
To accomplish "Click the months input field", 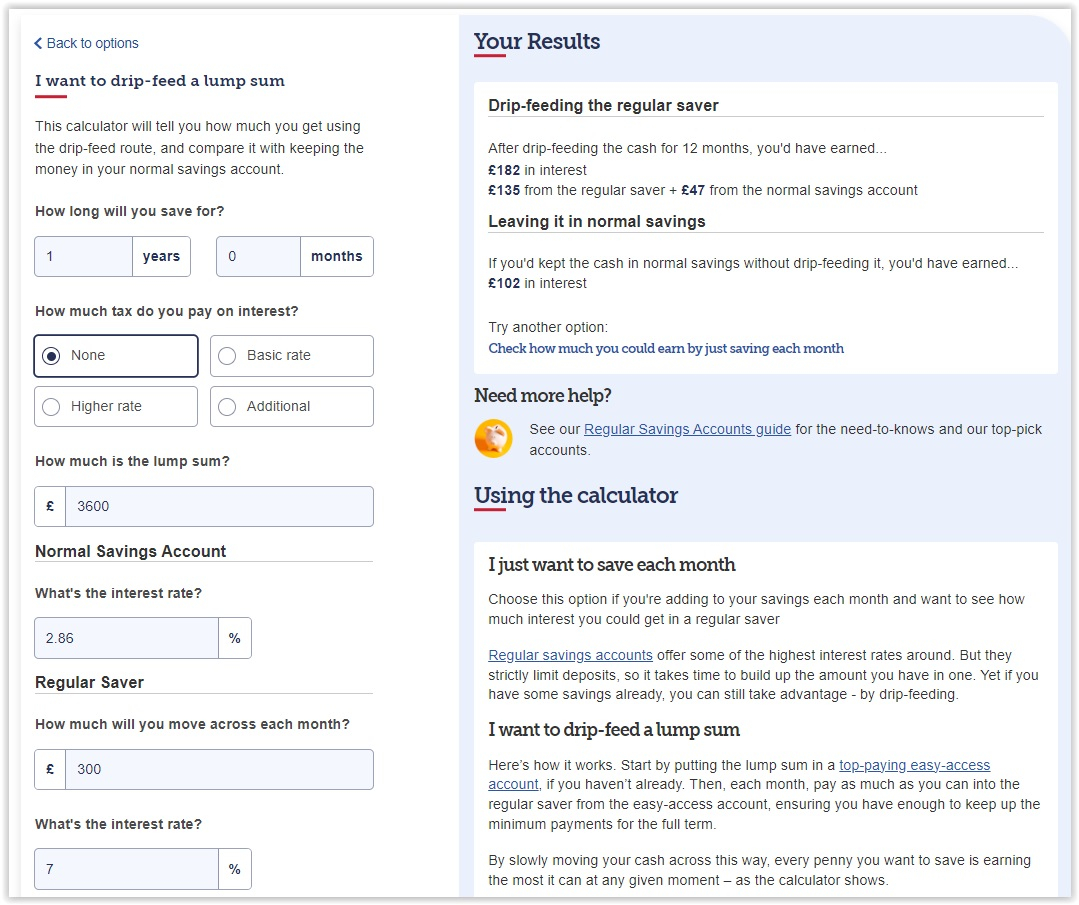I will click(258, 256).
